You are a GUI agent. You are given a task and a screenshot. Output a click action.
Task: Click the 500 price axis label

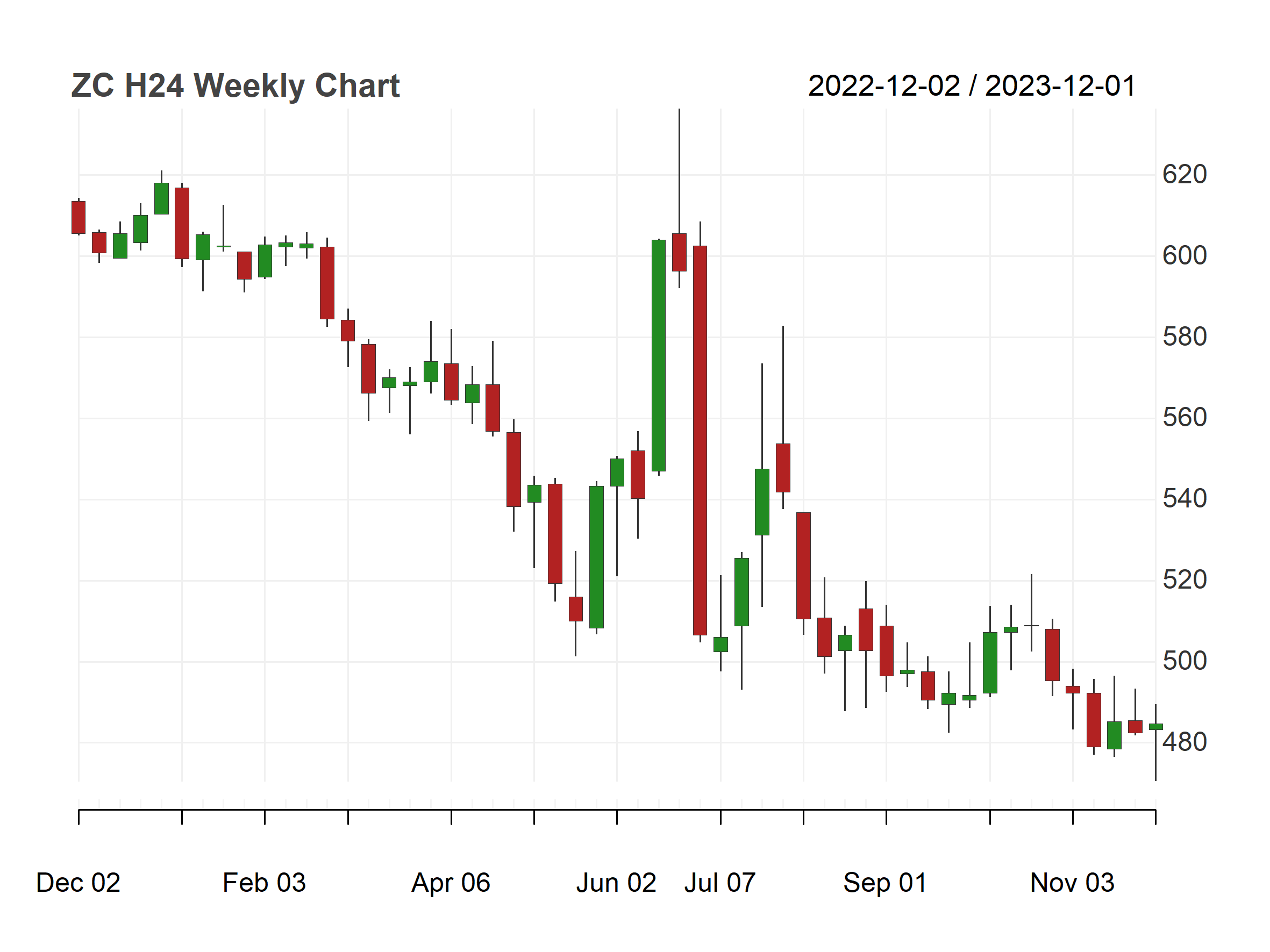pyautogui.click(x=1185, y=661)
